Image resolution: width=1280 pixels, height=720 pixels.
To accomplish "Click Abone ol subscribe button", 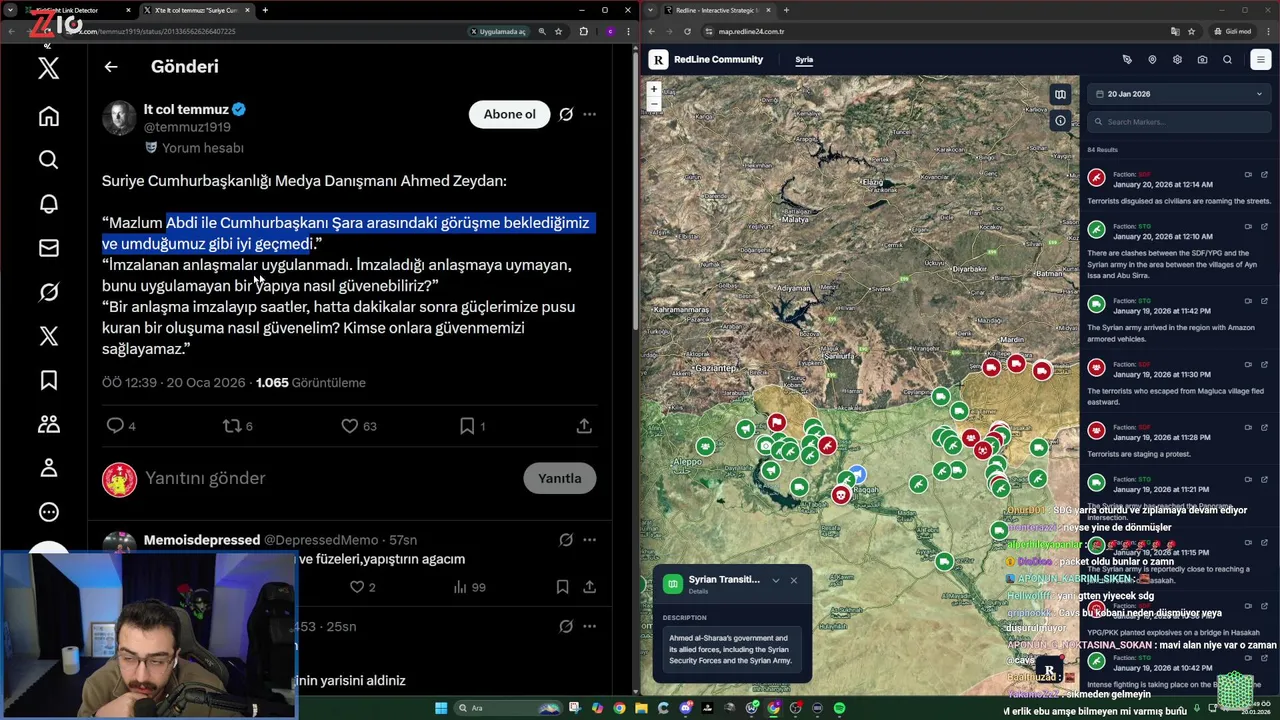I will point(509,114).
